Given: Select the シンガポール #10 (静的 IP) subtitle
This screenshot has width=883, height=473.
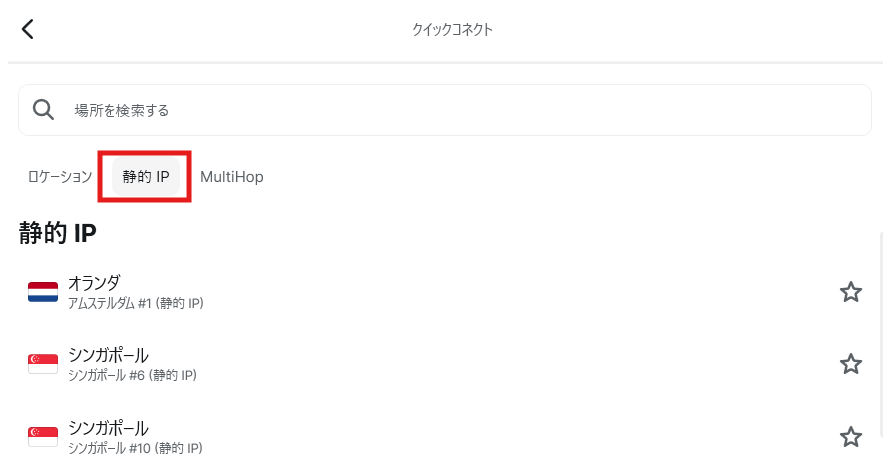Looking at the screenshot, I should coord(135,447).
